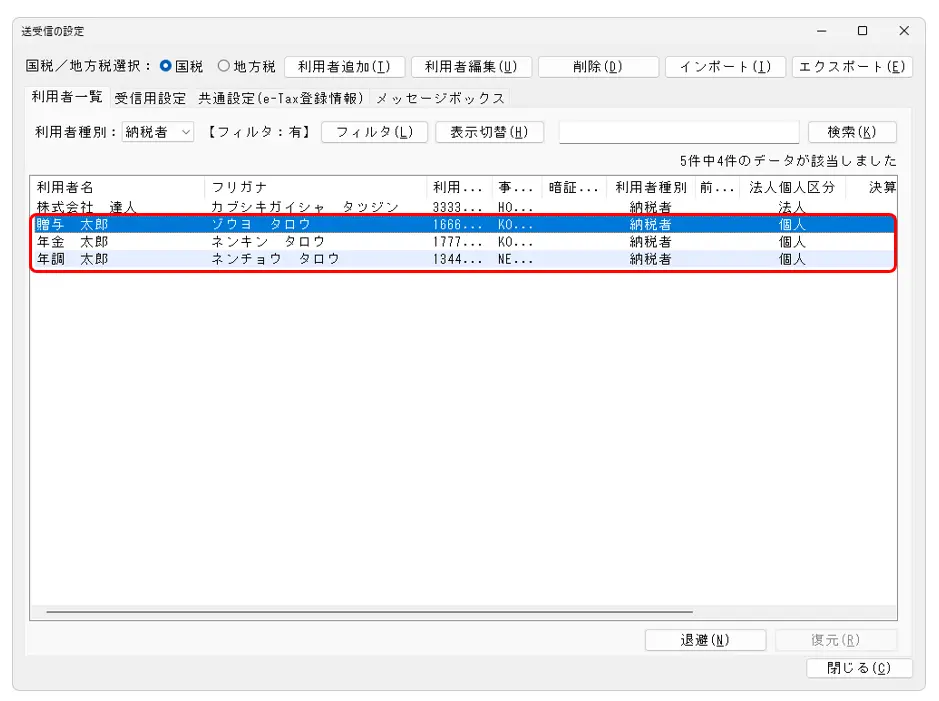Click the エクスポート(E) button
Viewport: 939px width, 701px height.
click(x=851, y=67)
